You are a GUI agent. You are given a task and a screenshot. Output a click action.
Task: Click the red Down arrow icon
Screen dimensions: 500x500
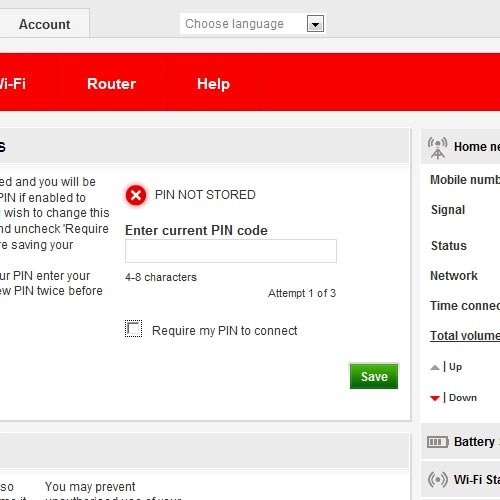[435, 398]
